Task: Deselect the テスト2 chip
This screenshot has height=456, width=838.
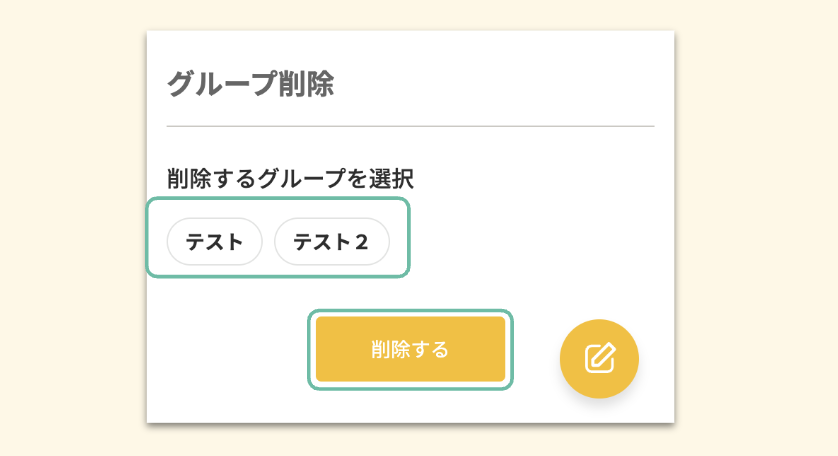Action: tap(331, 242)
